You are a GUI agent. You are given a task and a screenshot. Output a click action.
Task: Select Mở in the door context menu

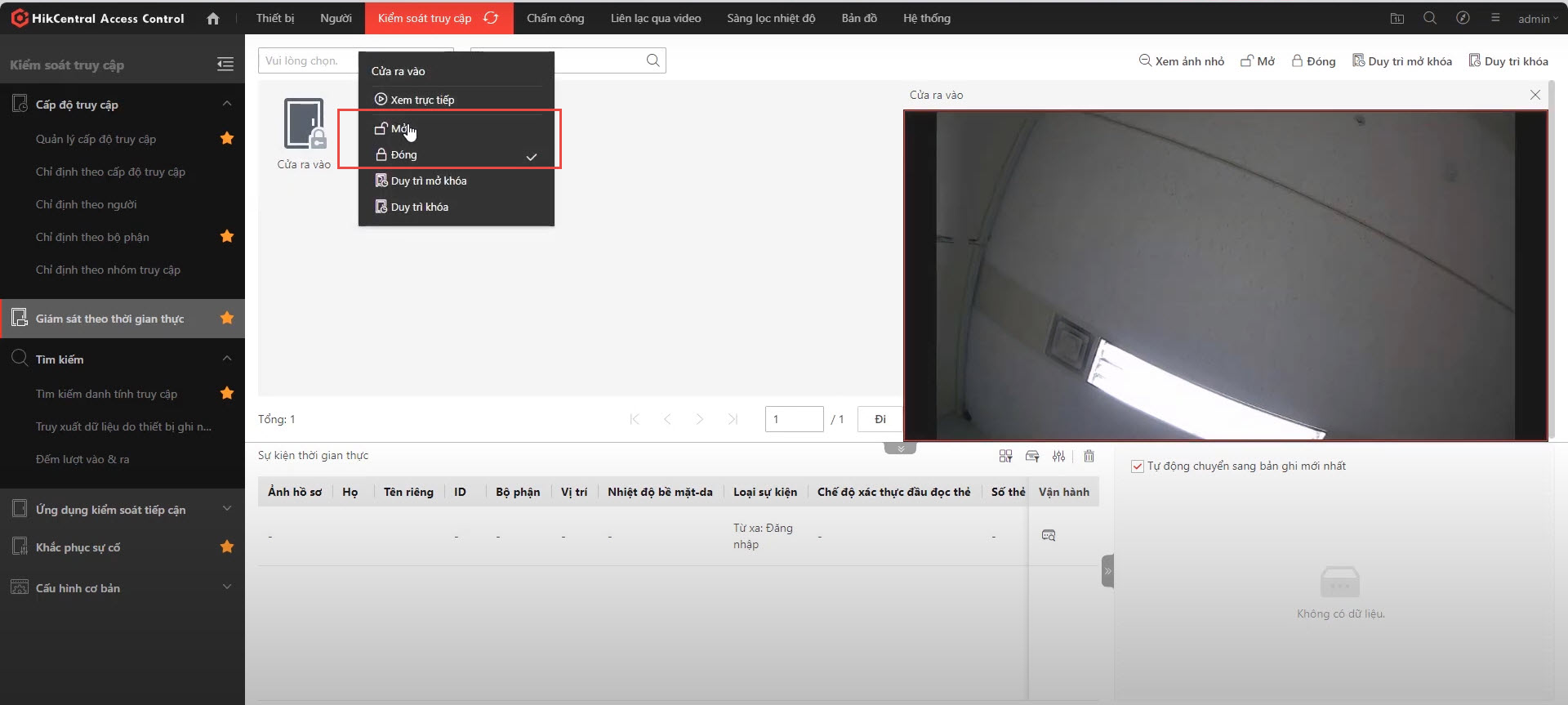pos(399,129)
